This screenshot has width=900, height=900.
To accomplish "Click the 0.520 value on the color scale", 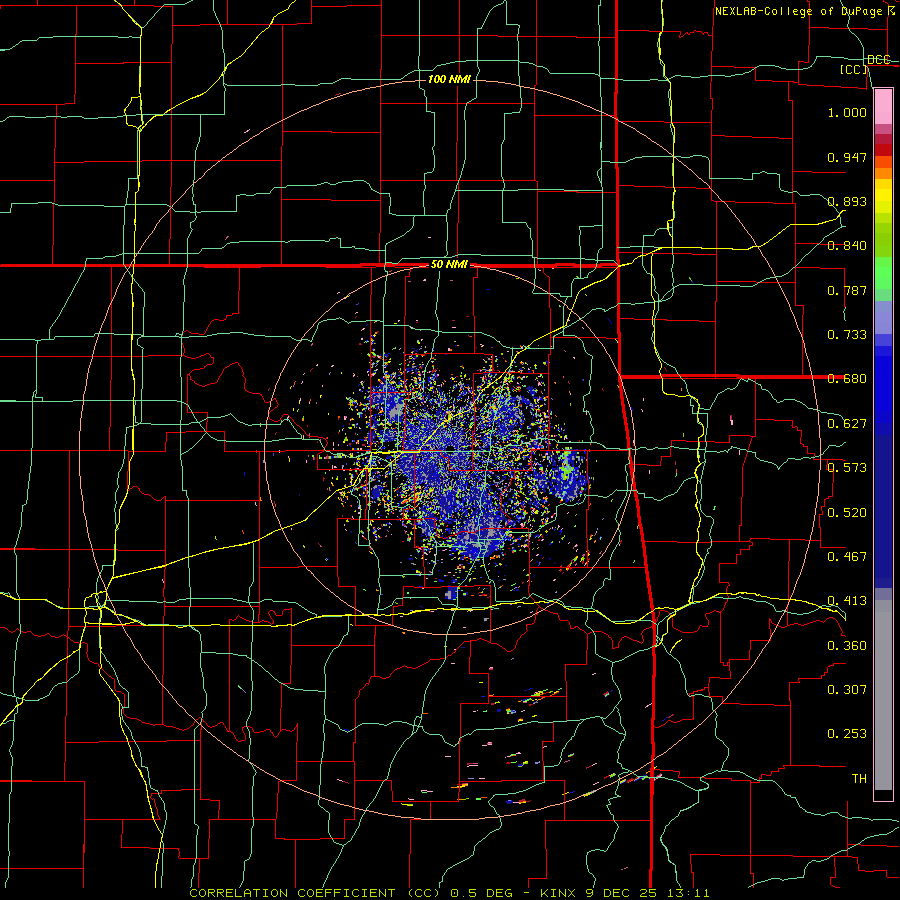I will [847, 513].
